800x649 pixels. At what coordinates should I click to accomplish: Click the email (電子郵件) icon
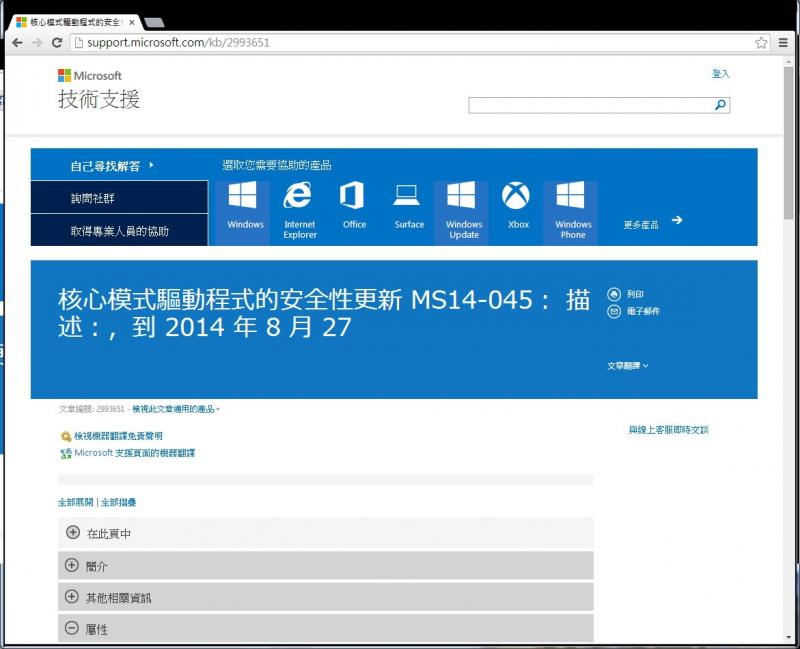614,311
